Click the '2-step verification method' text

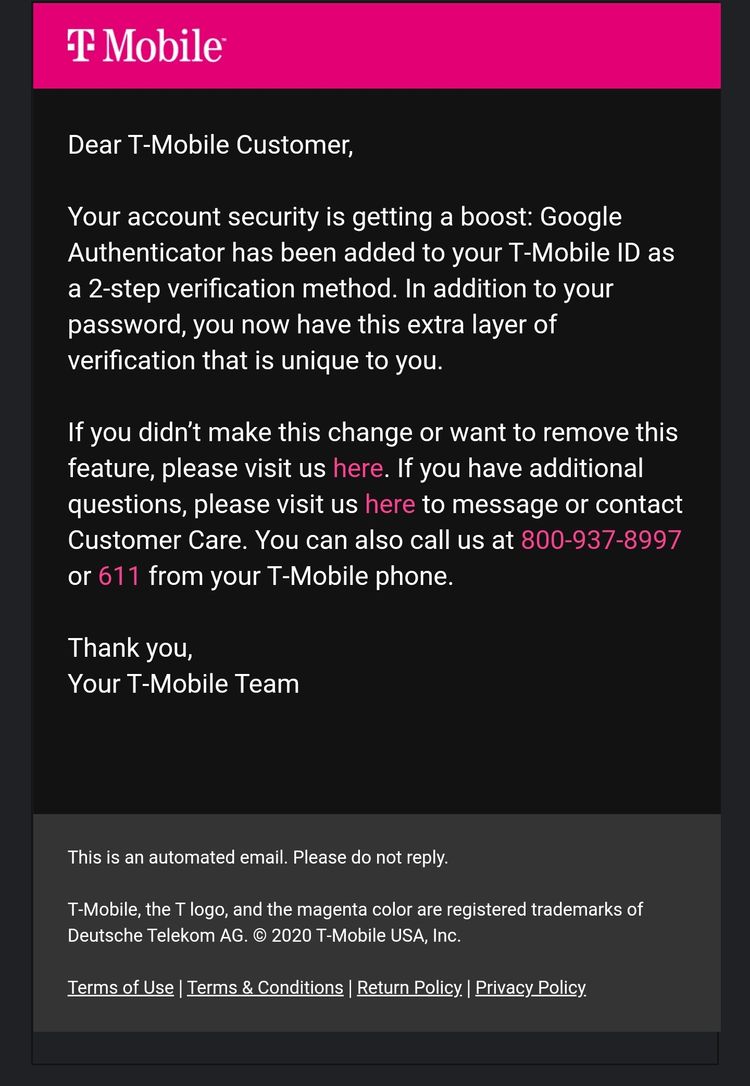click(242, 289)
